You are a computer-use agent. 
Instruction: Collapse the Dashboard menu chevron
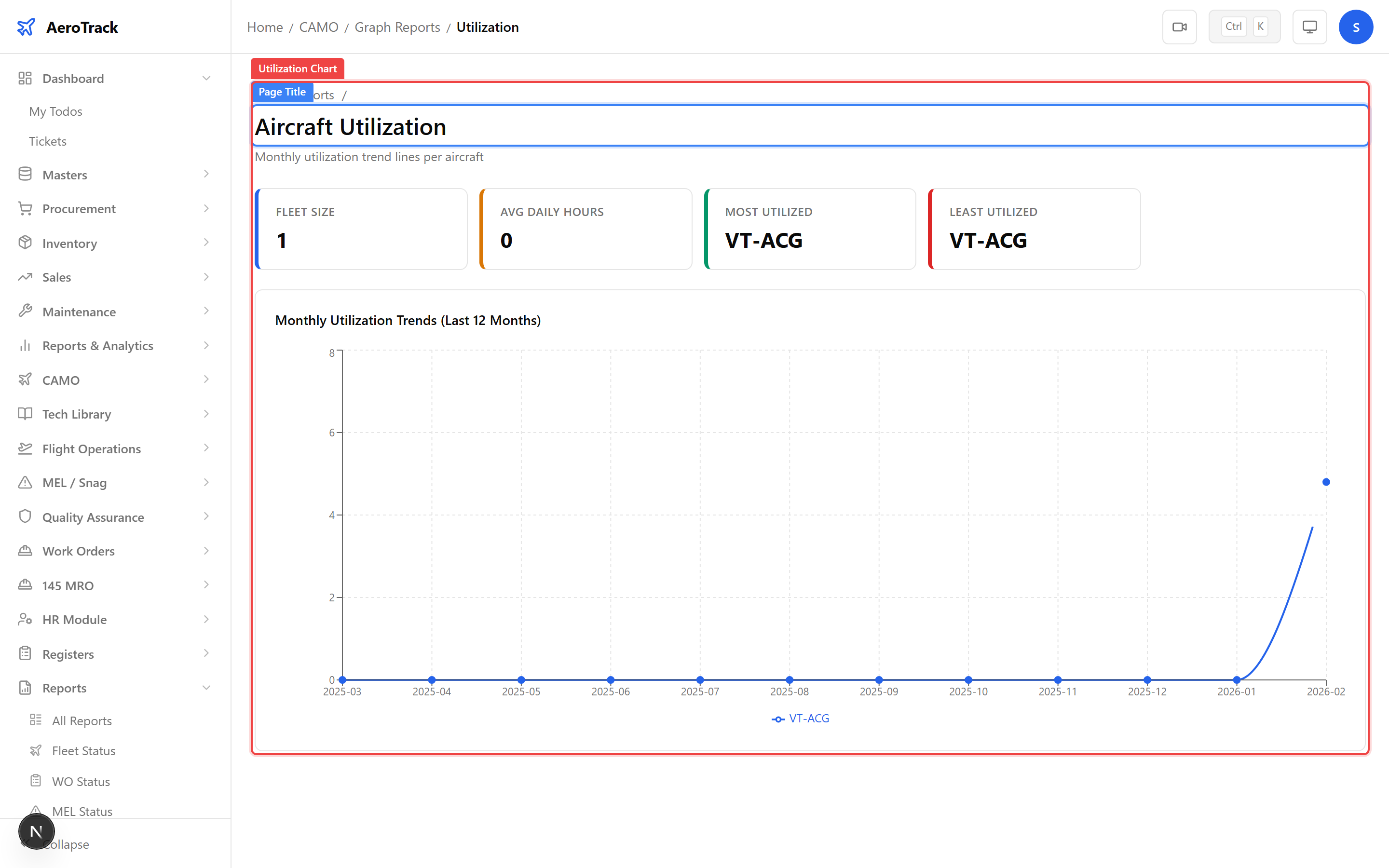[206, 78]
